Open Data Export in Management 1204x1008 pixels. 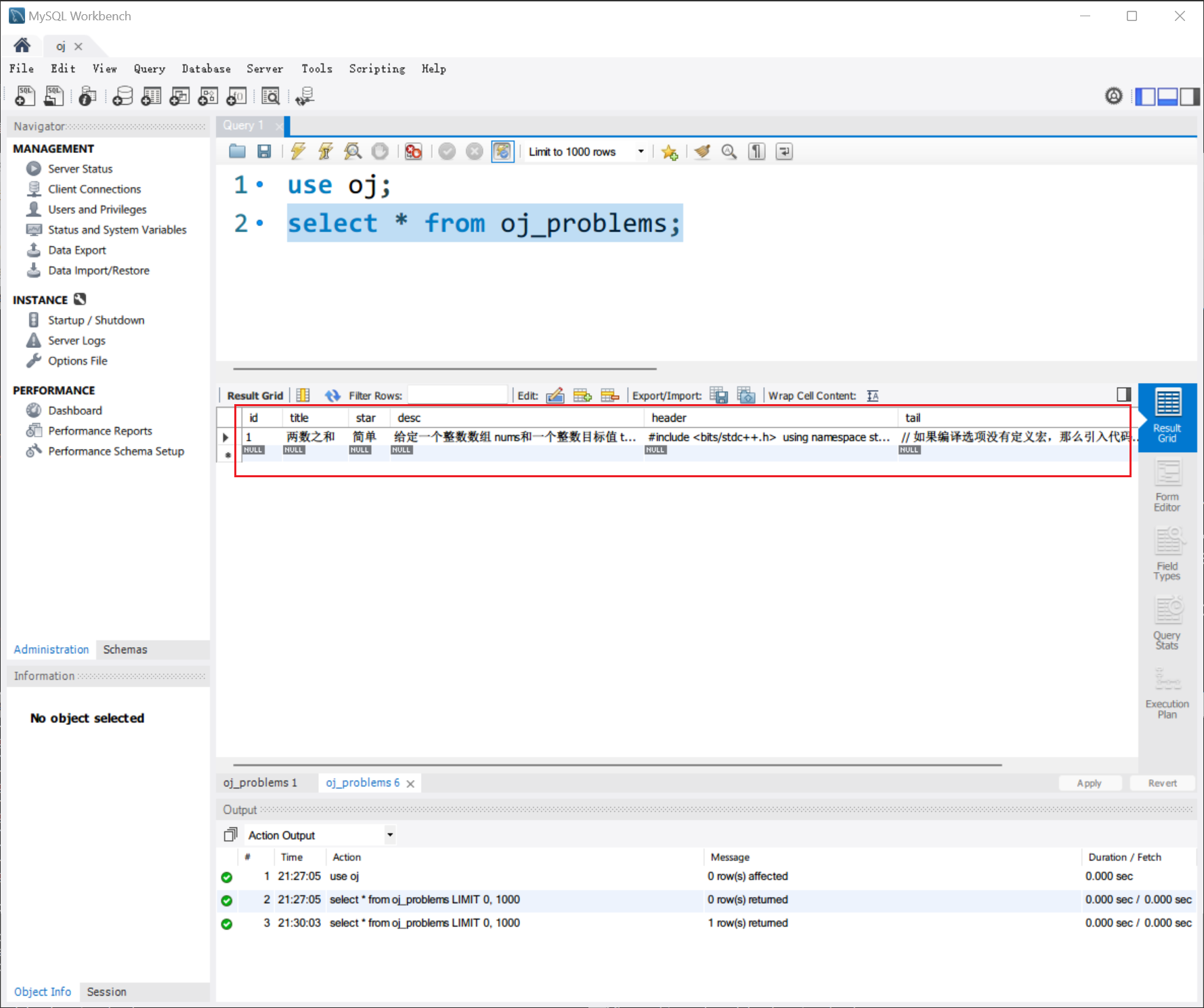(77, 250)
